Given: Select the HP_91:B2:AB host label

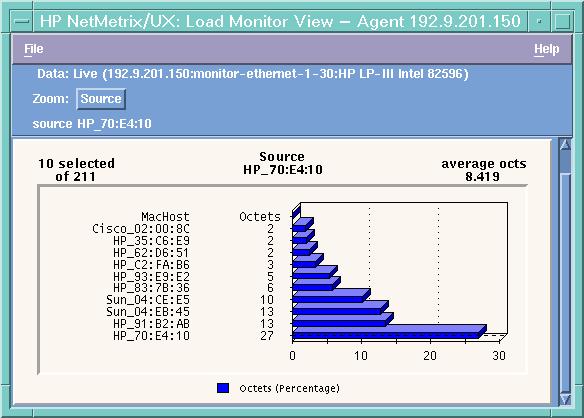Looking at the screenshot, I should pyautogui.click(x=151, y=323).
